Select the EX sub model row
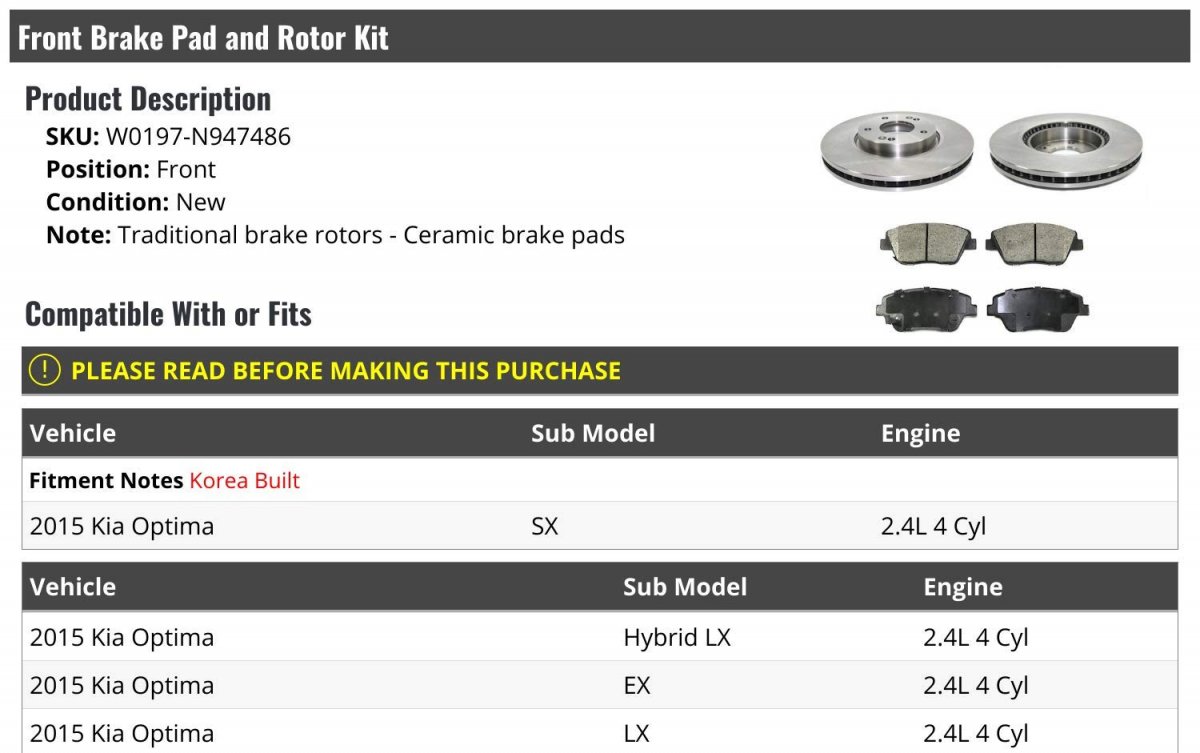The width and height of the screenshot is (1200, 753). 600,685
